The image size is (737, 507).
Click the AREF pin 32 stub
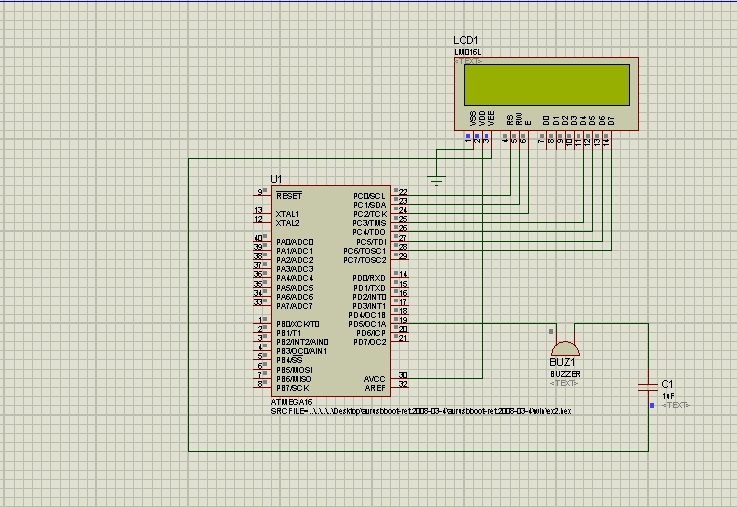coord(400,387)
